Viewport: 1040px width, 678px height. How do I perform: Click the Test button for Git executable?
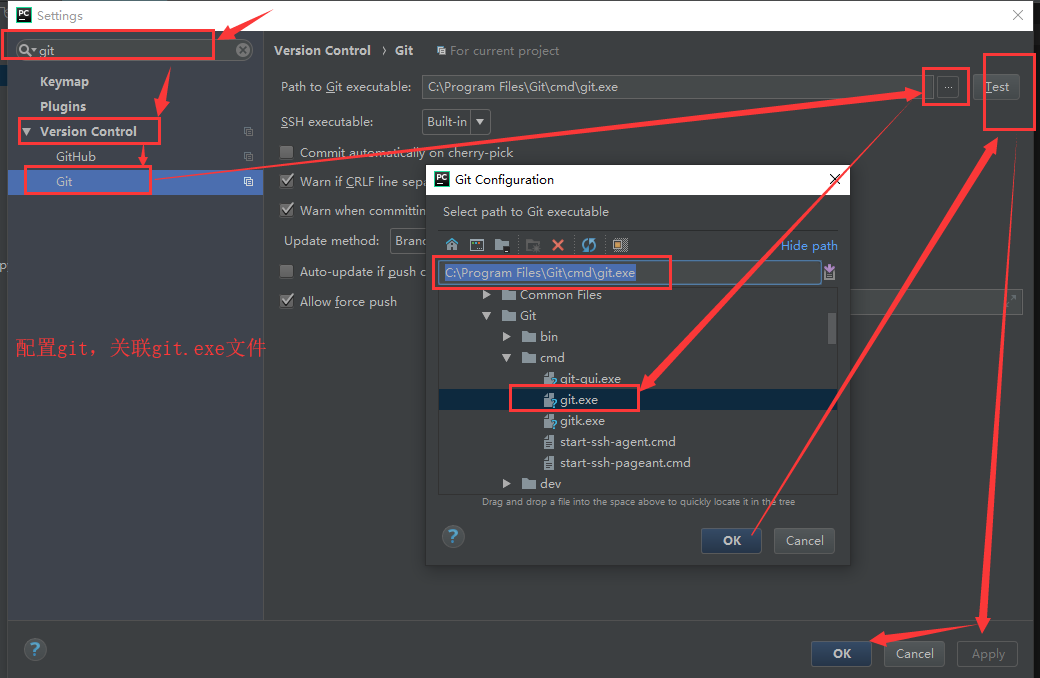click(x=996, y=87)
